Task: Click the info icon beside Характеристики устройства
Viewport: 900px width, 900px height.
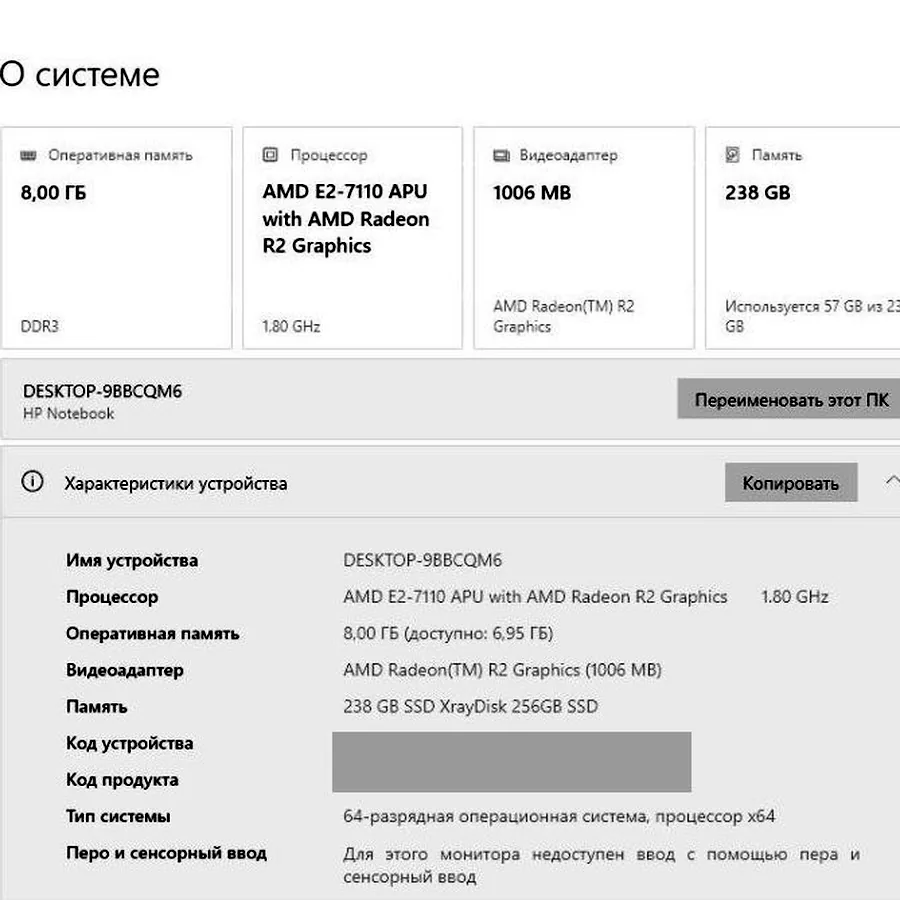Action: [x=33, y=481]
